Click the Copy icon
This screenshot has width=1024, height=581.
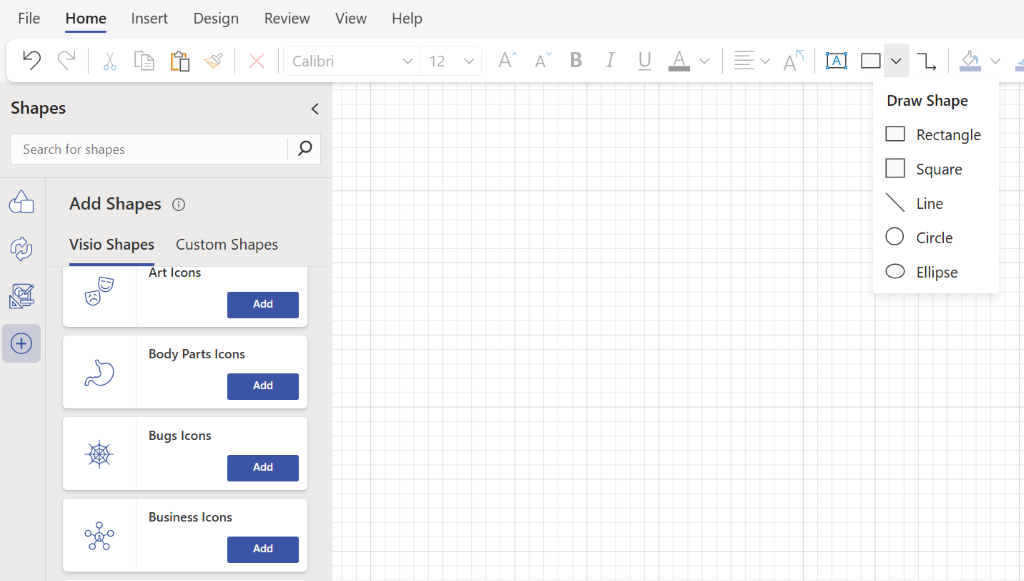tap(144, 61)
